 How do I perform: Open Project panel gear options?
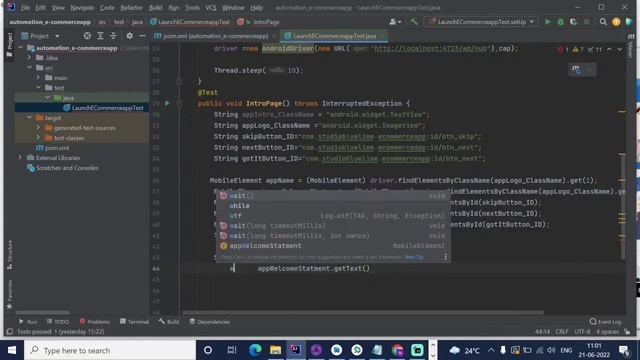click(x=129, y=36)
